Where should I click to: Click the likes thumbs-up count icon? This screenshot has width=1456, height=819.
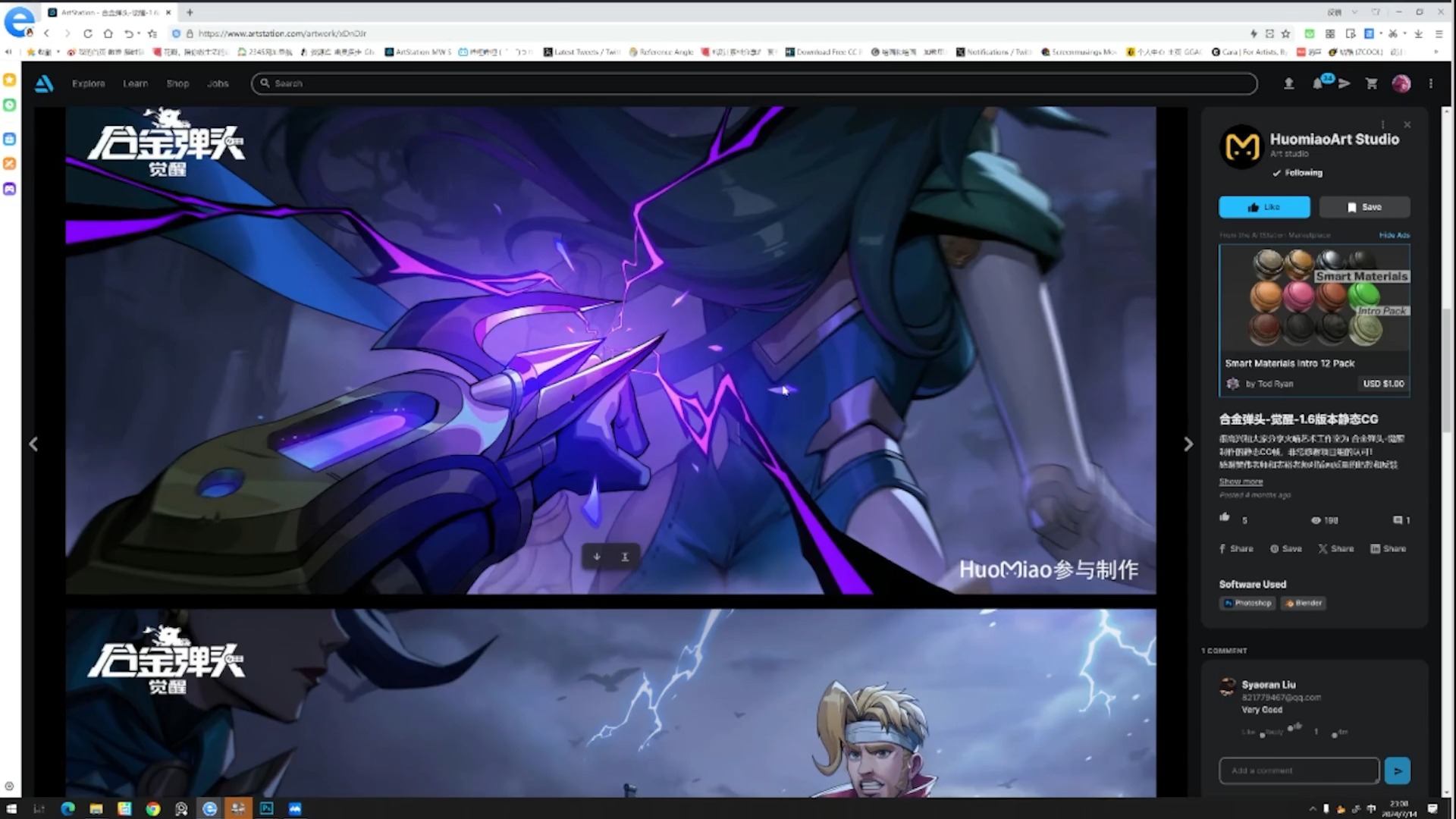tap(1224, 517)
